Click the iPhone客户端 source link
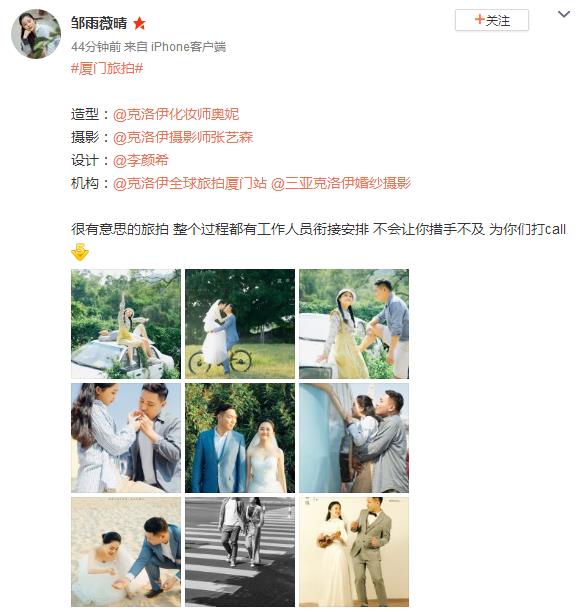 [x=189, y=47]
